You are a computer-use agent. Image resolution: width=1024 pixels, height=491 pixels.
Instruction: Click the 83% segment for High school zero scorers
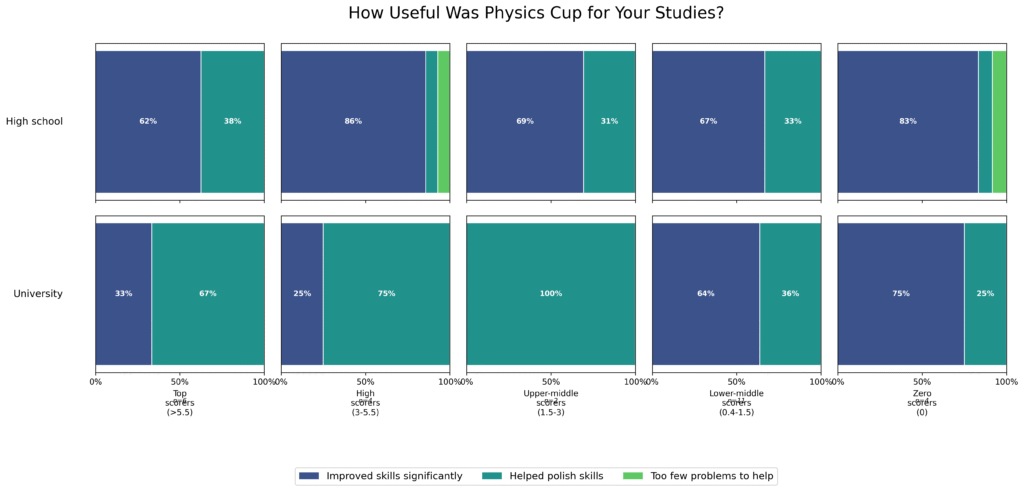(907, 121)
